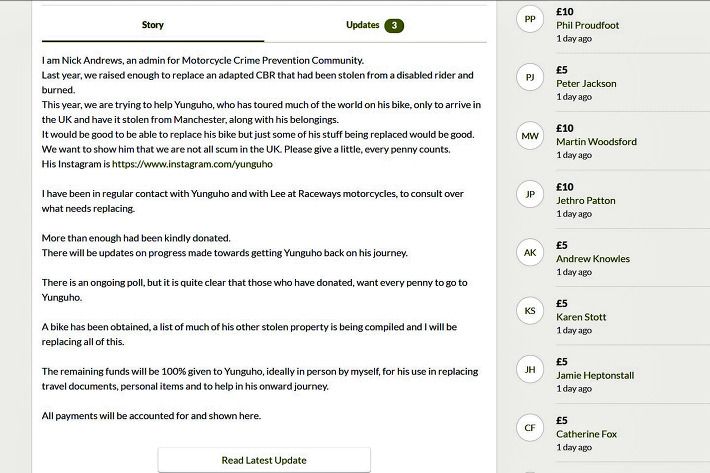710x473 pixels.
Task: Select the MW donor avatar circle
Action: [530, 136]
